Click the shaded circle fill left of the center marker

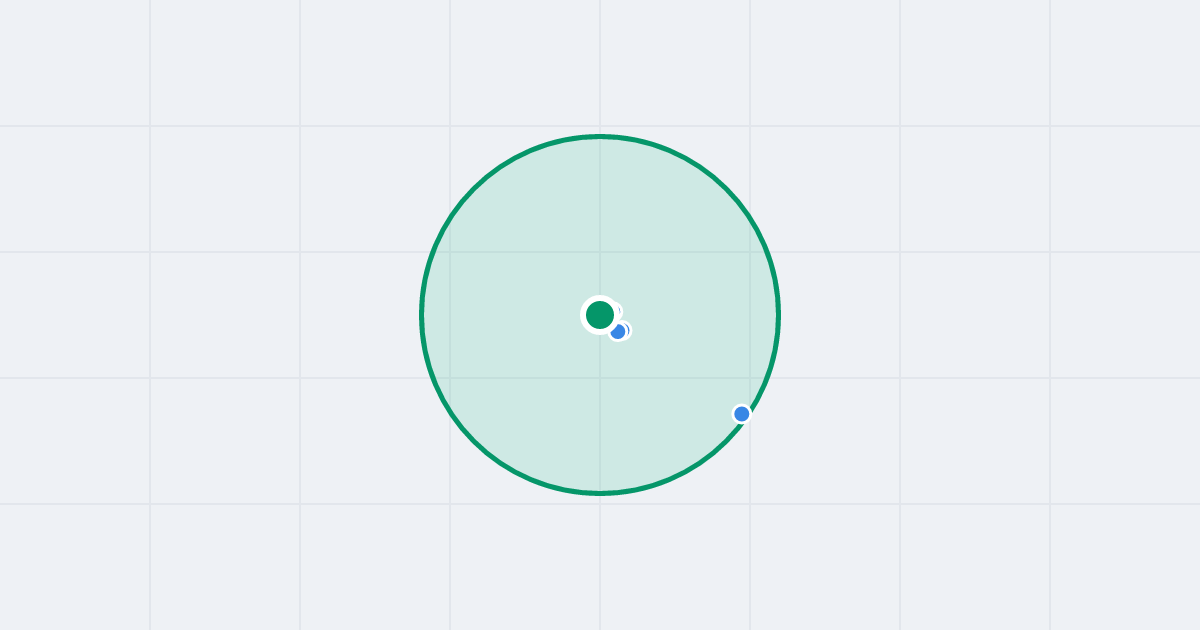pos(500,315)
